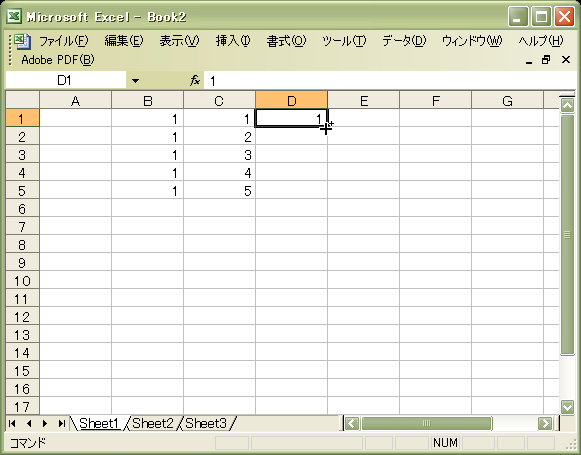Open the データ(D) menu
The height and width of the screenshot is (455, 581).
[404, 41]
